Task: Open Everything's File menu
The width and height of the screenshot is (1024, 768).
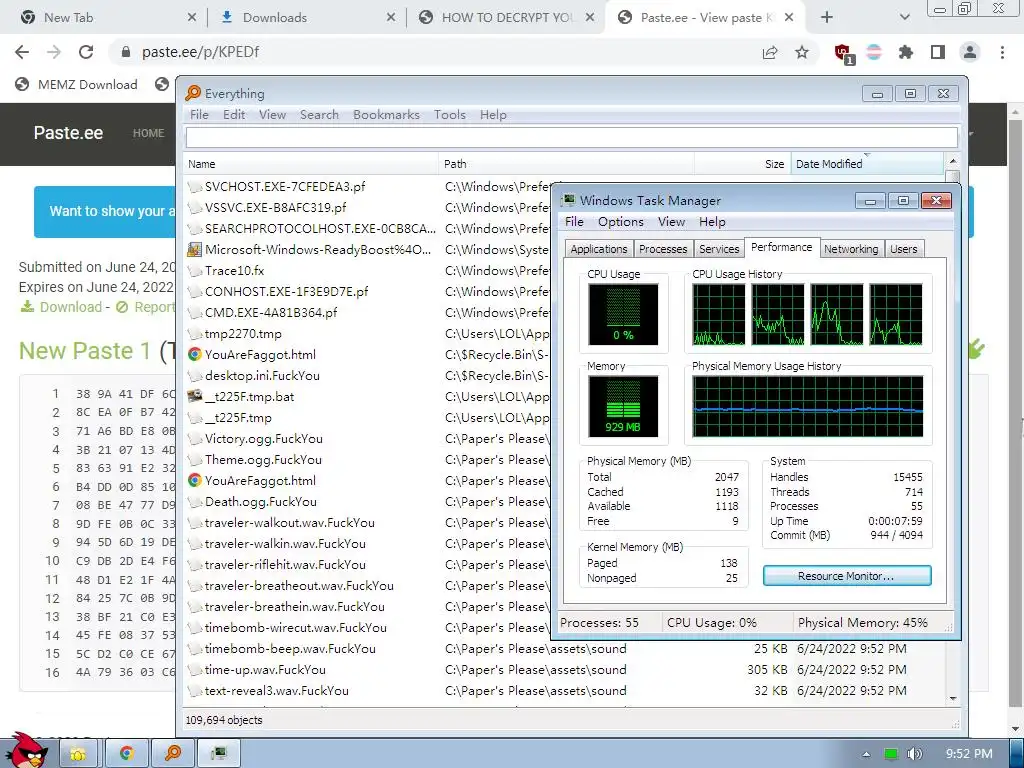Action: (199, 115)
